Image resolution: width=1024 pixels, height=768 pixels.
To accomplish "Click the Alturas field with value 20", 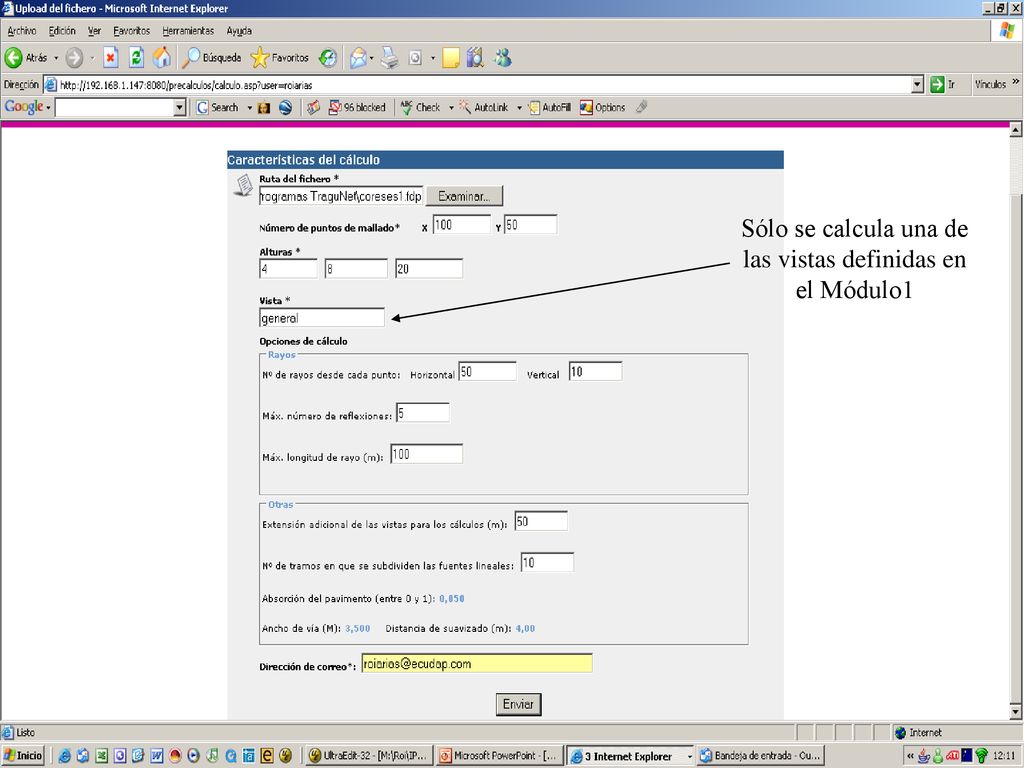I will (x=428, y=268).
